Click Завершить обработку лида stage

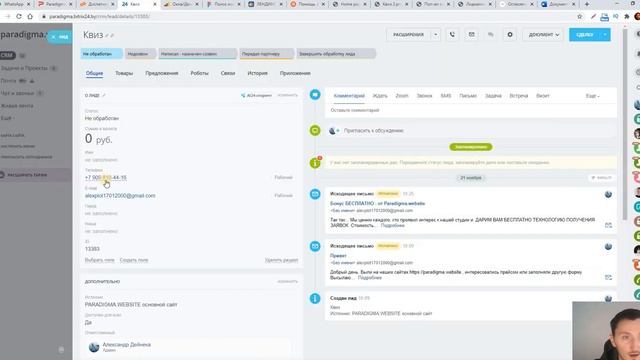coord(336,54)
